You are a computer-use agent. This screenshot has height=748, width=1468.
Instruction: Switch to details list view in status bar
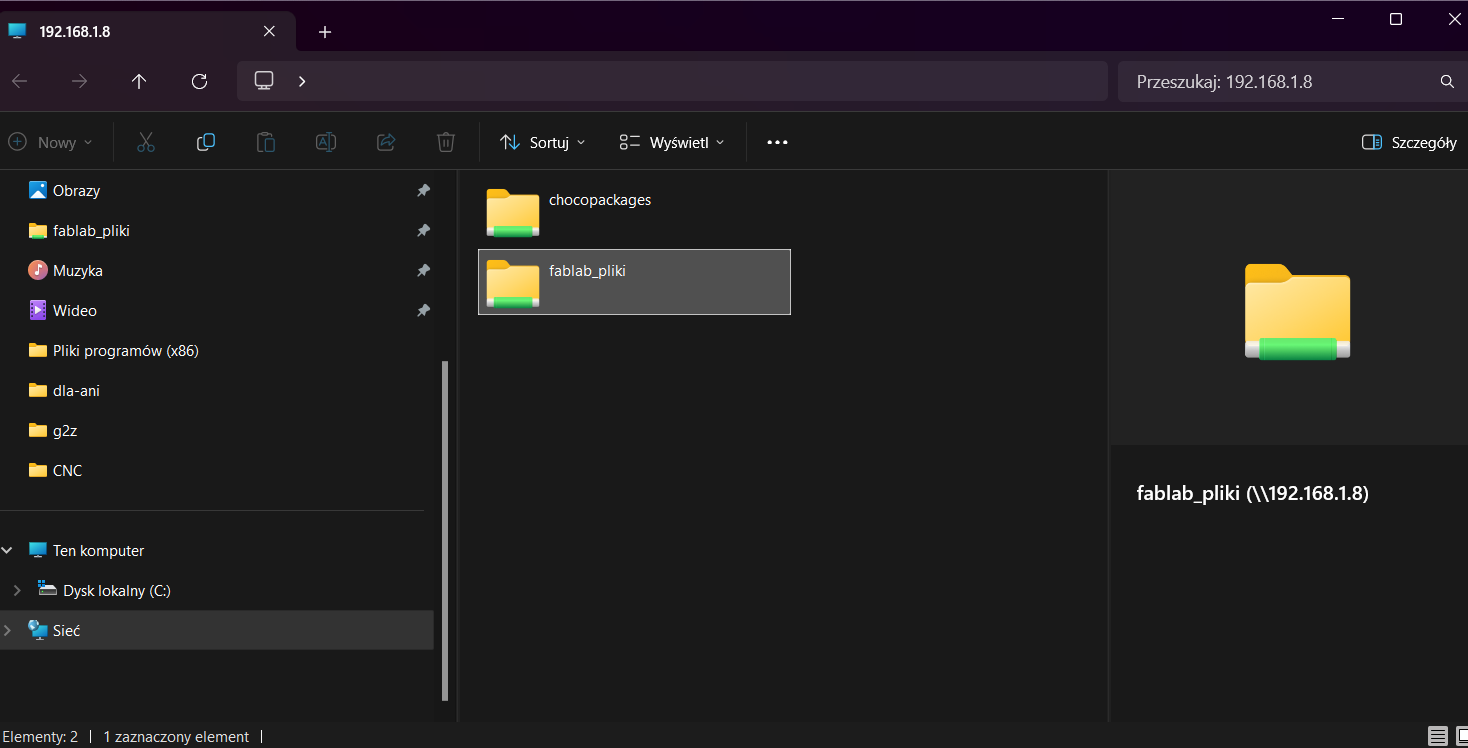point(1437,737)
